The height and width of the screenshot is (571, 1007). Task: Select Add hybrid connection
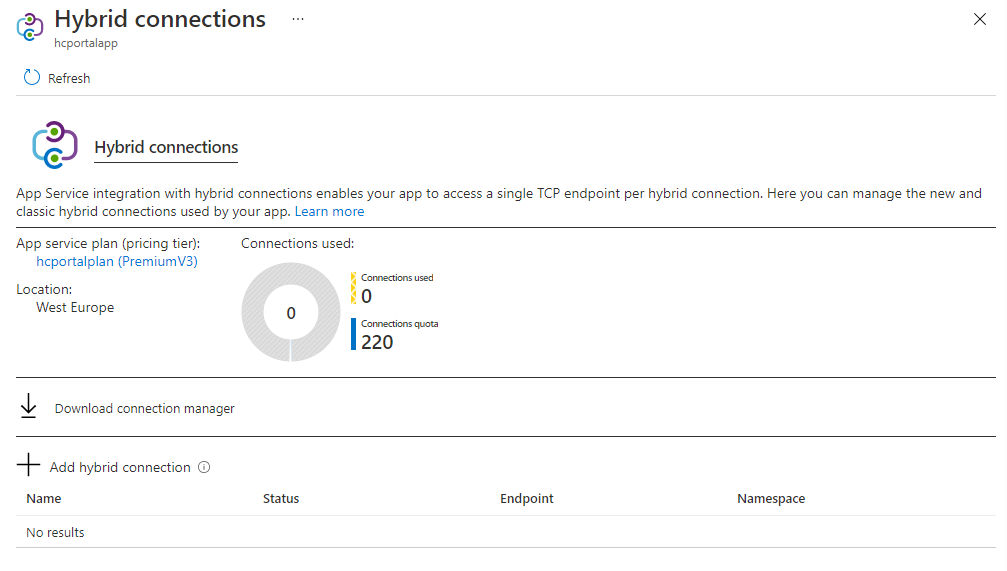click(x=120, y=467)
